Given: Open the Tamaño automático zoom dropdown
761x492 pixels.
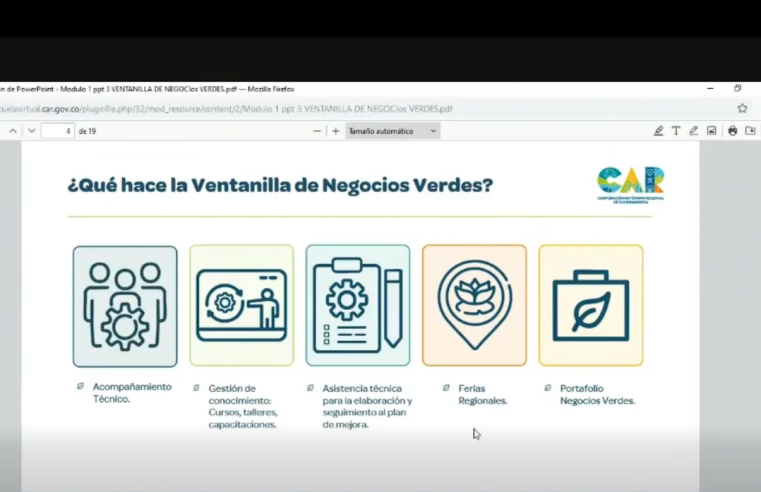Looking at the screenshot, I should [393, 131].
